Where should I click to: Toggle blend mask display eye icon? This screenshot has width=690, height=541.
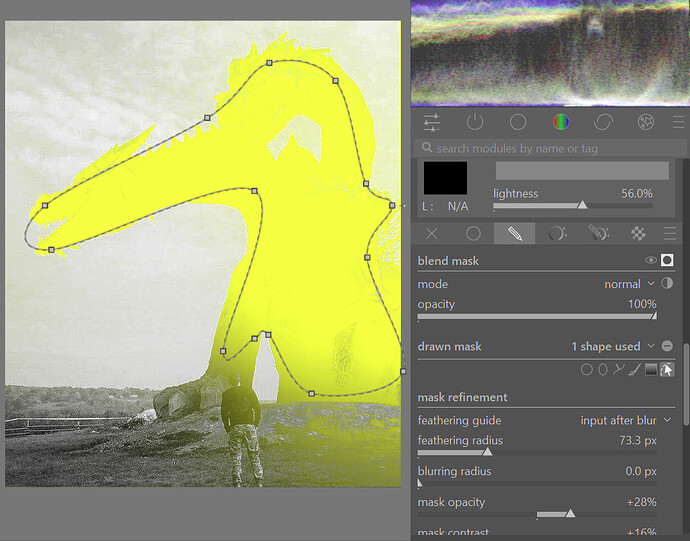[651, 260]
